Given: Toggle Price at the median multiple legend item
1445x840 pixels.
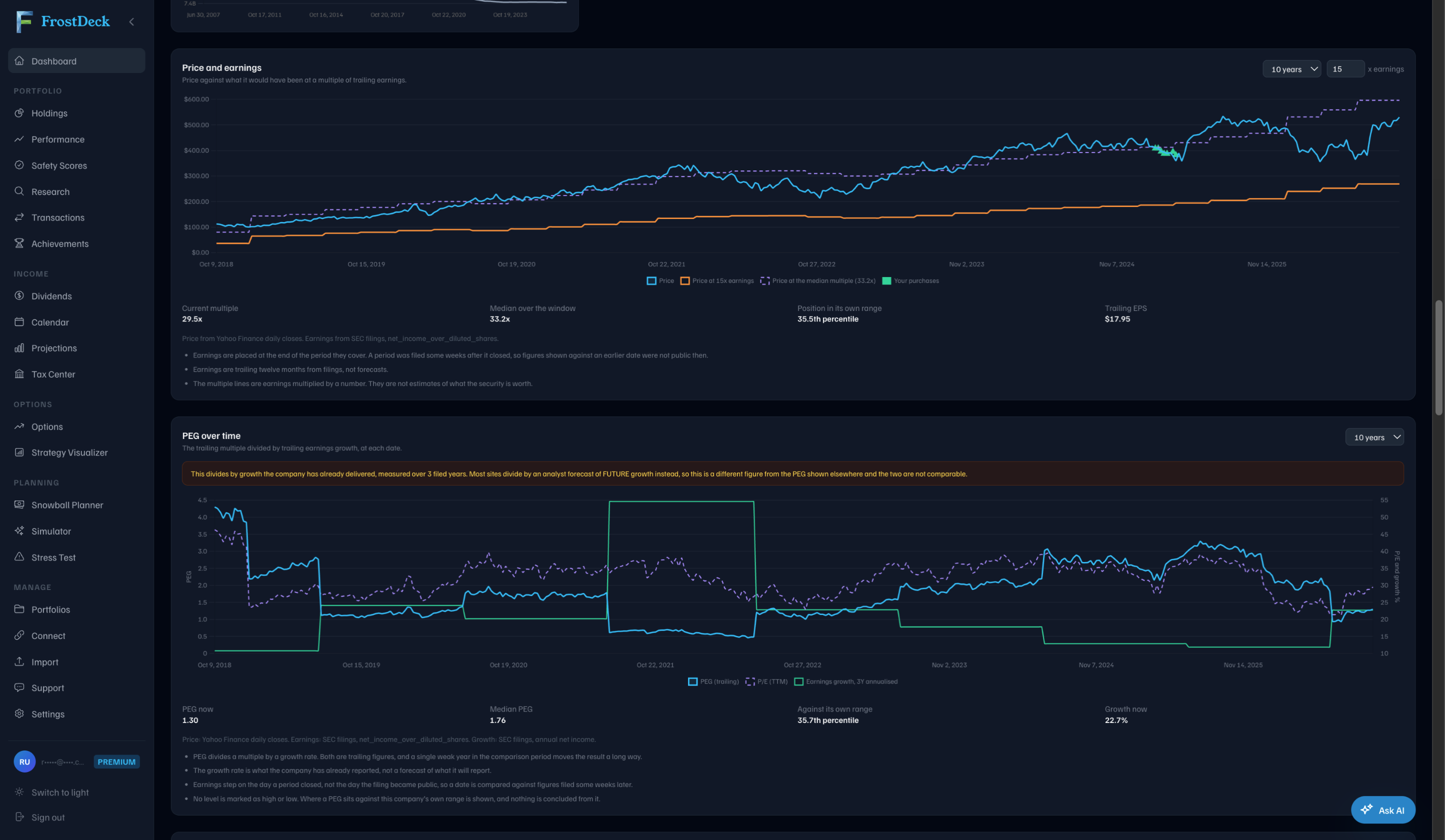Looking at the screenshot, I should tap(818, 281).
